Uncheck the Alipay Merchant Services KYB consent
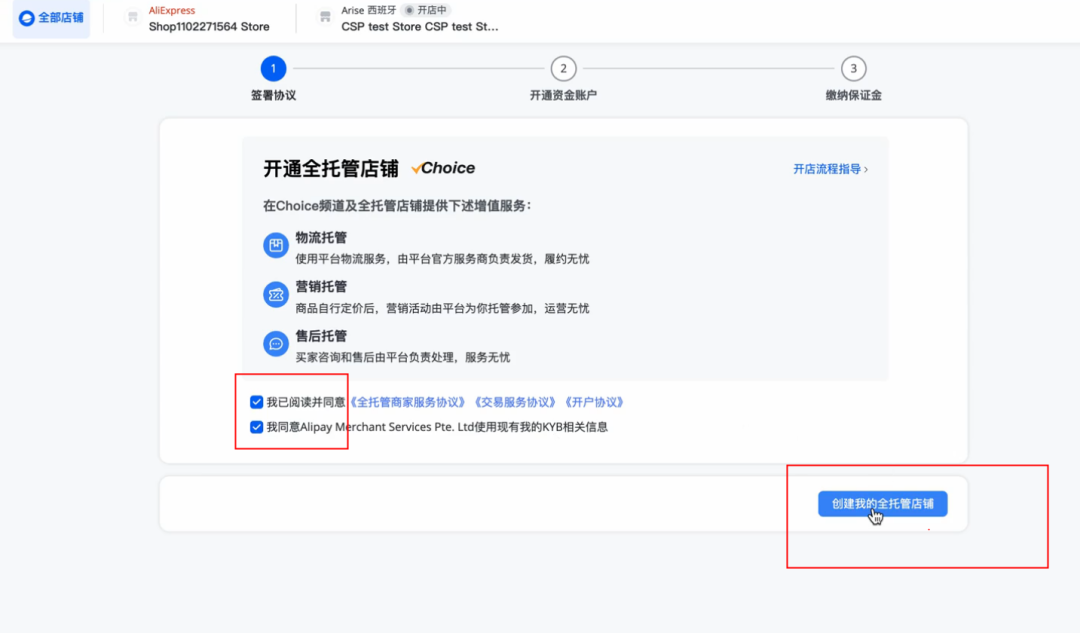1080x633 pixels. (254, 425)
